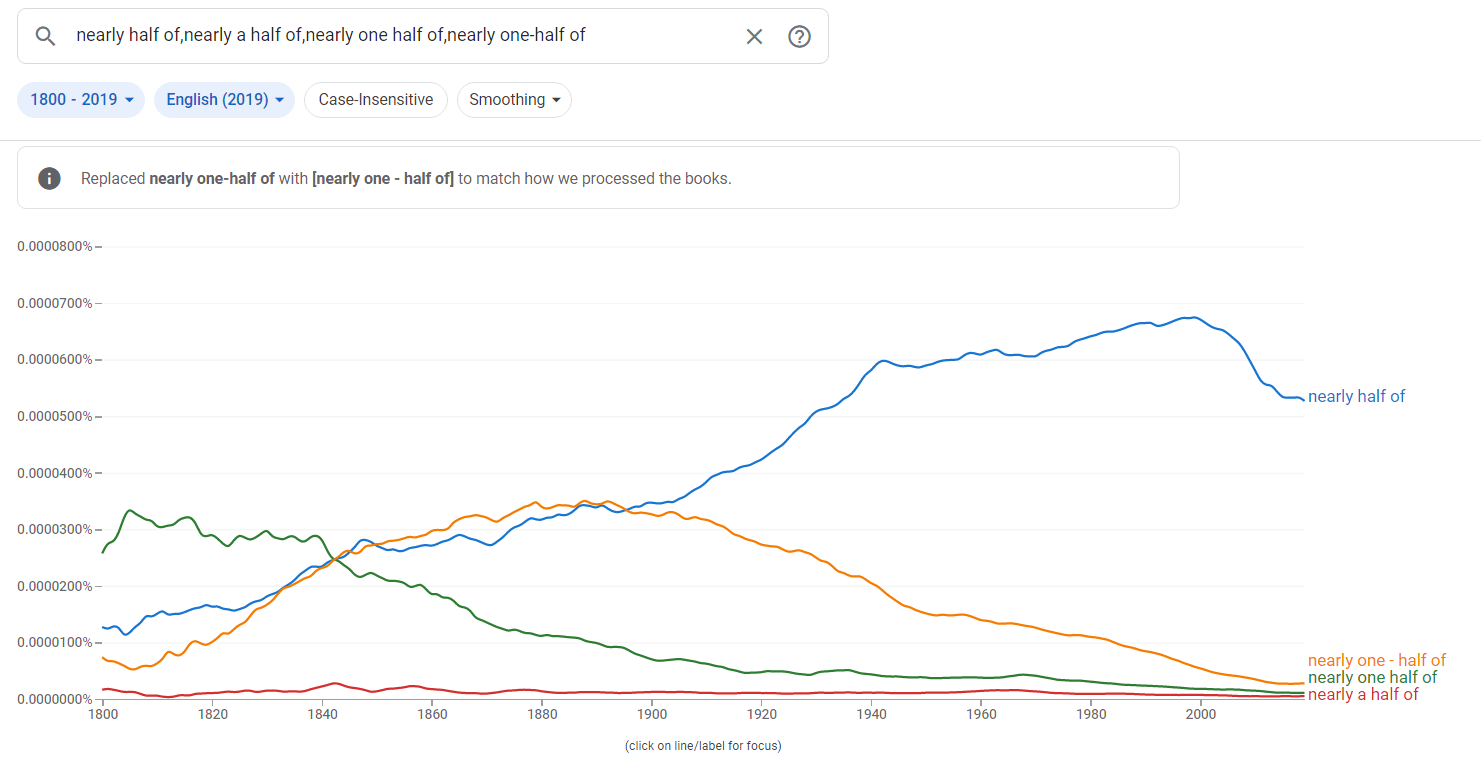Image resolution: width=1481 pixels, height=759 pixels.
Task: Open the Smoothing dropdown
Action: coord(514,100)
